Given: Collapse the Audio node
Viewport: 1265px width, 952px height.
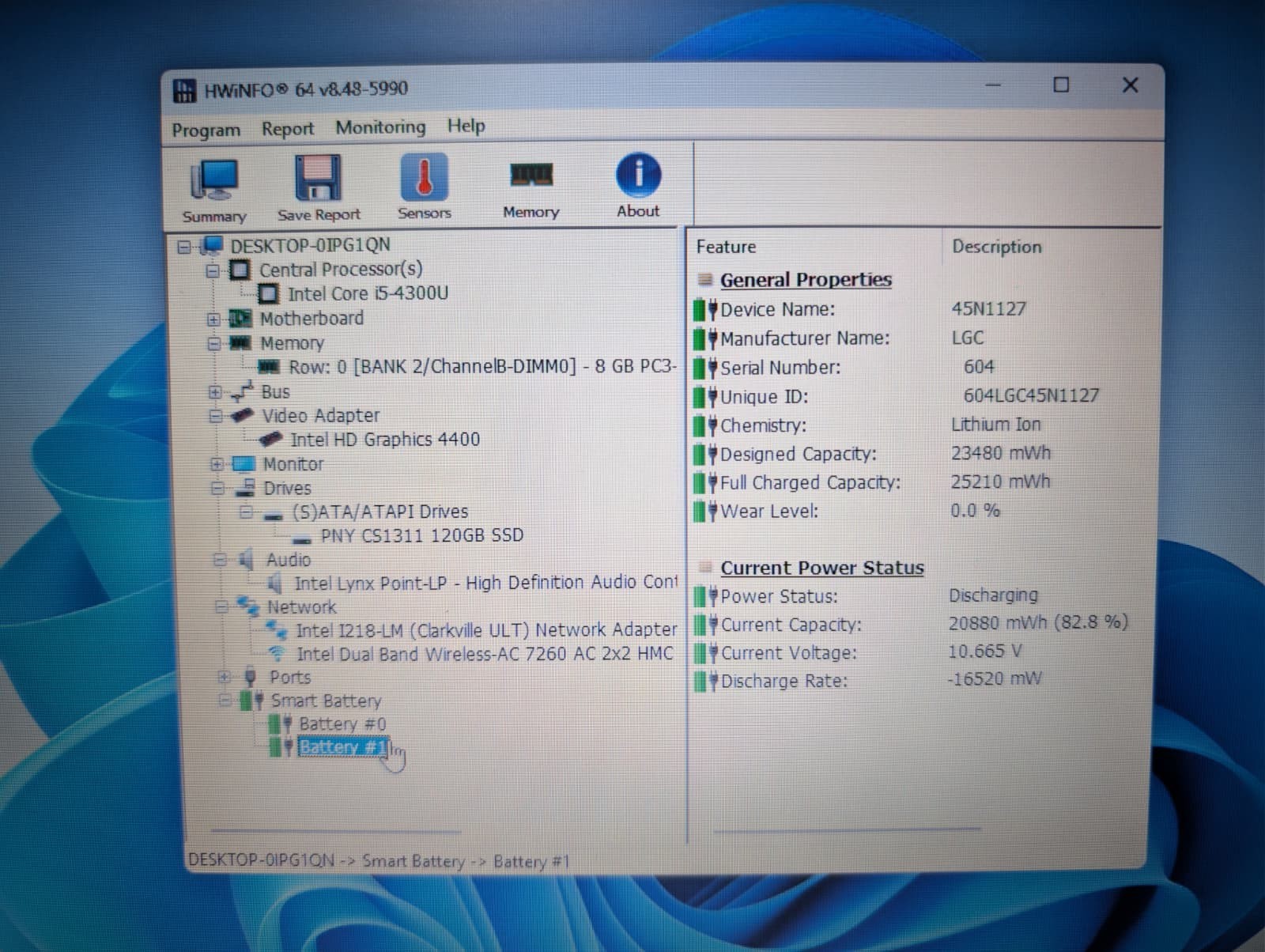Looking at the screenshot, I should click(x=220, y=560).
